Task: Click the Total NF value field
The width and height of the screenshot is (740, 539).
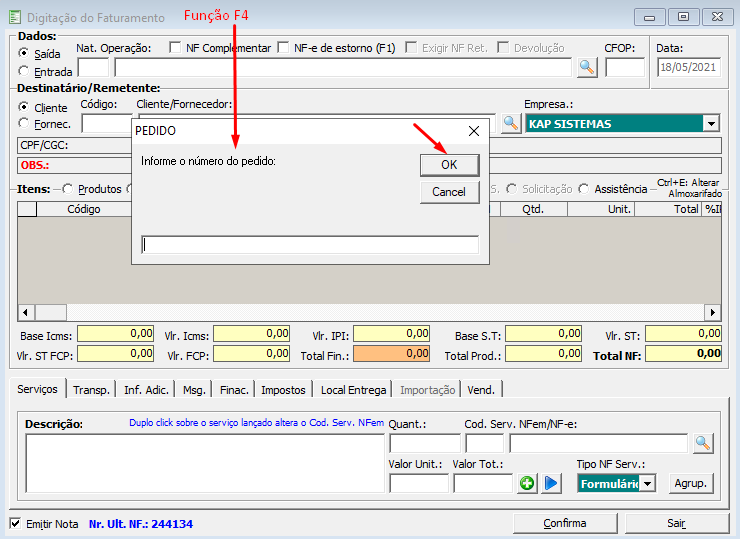Action: point(683,354)
